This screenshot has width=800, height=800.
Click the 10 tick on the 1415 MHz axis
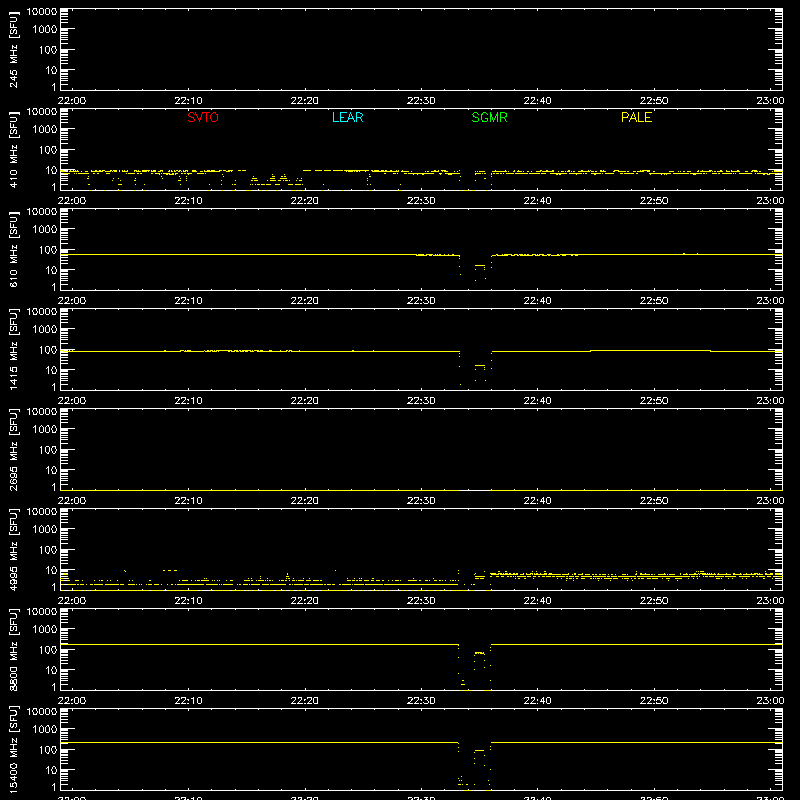pyautogui.click(x=51, y=370)
